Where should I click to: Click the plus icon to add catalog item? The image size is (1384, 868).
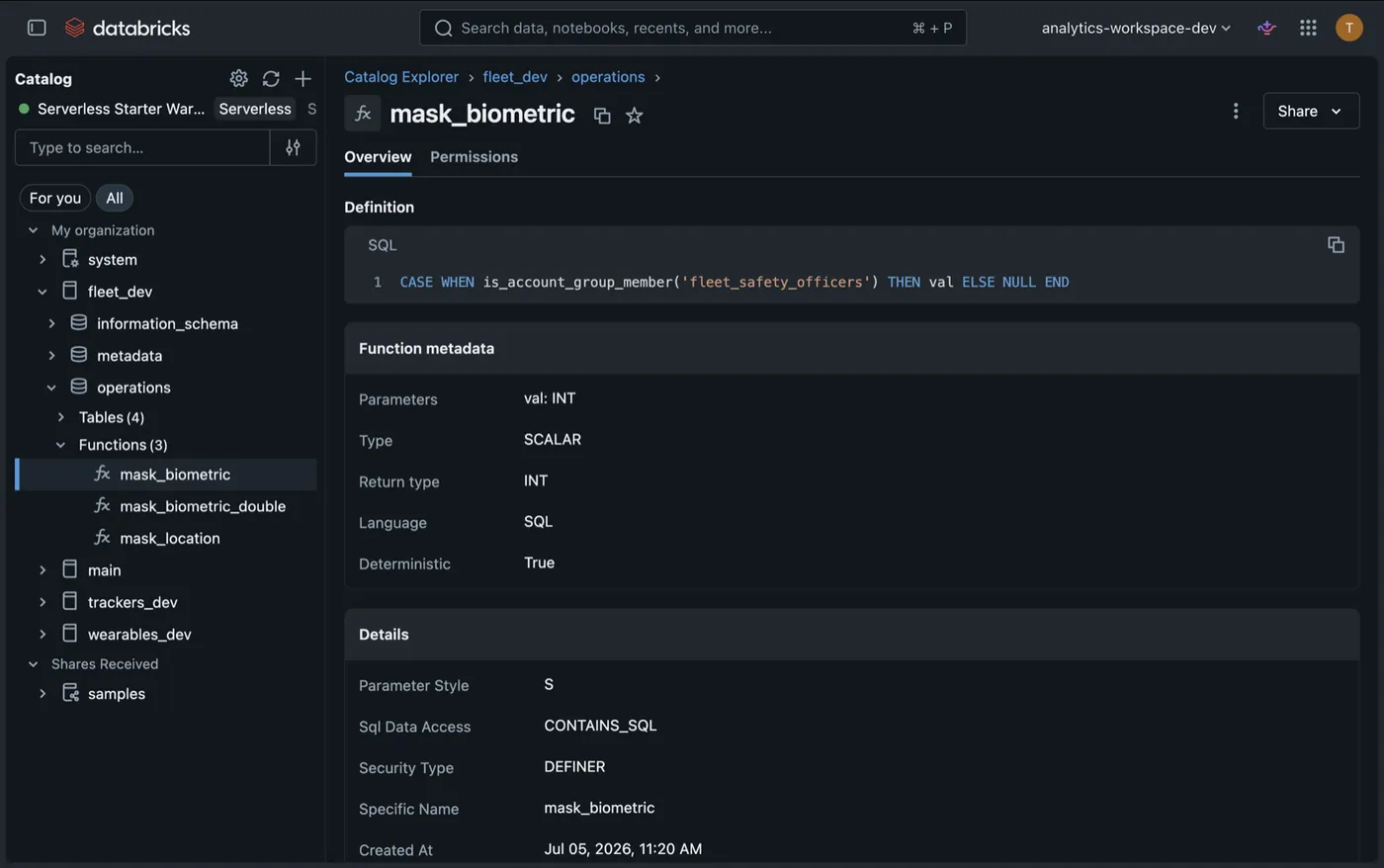pos(303,78)
